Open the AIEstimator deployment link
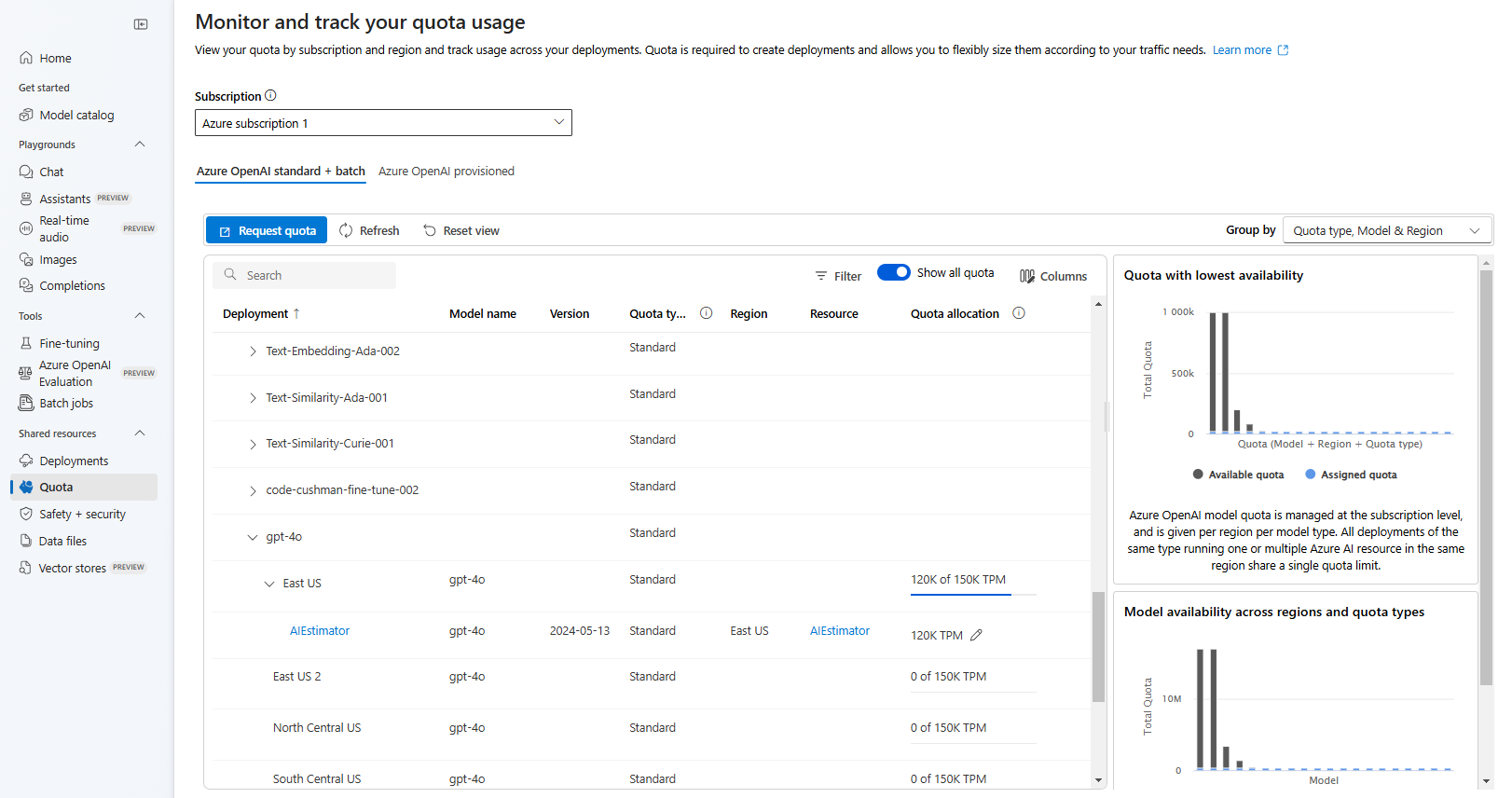Screen dimensions: 1512x798 coord(320,631)
